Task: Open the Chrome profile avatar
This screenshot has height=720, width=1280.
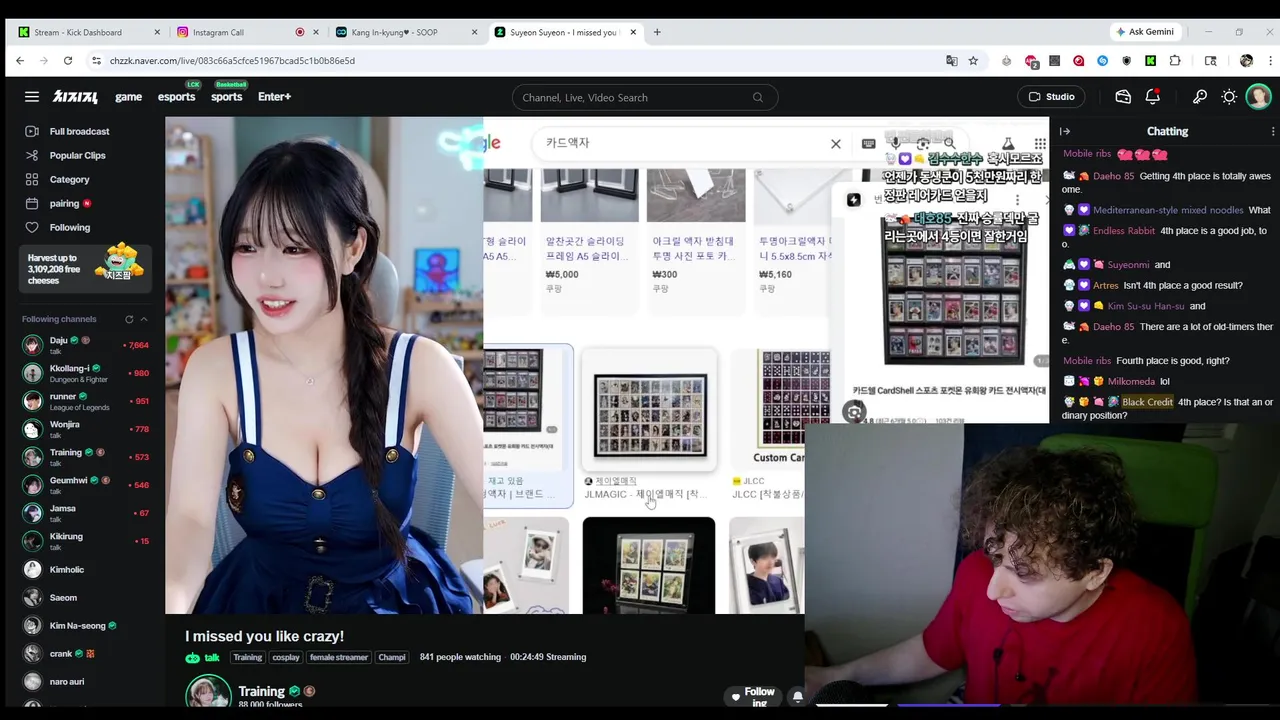Action: tap(1246, 61)
